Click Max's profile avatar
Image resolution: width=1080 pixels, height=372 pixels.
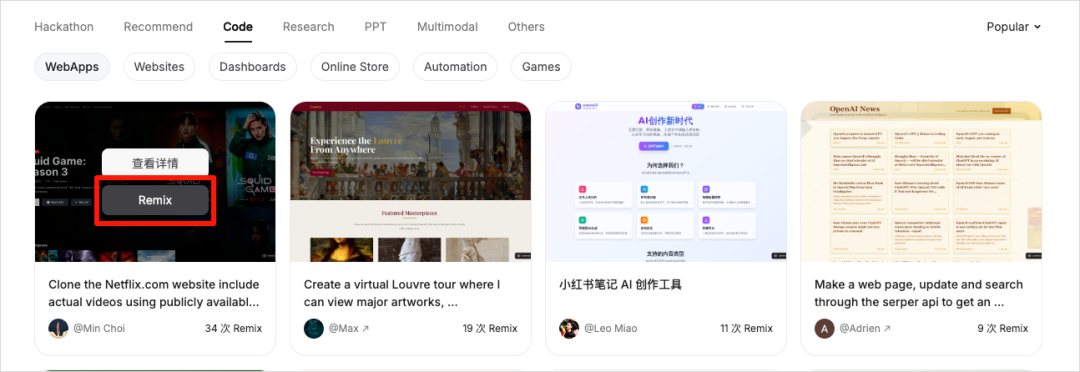[313, 328]
